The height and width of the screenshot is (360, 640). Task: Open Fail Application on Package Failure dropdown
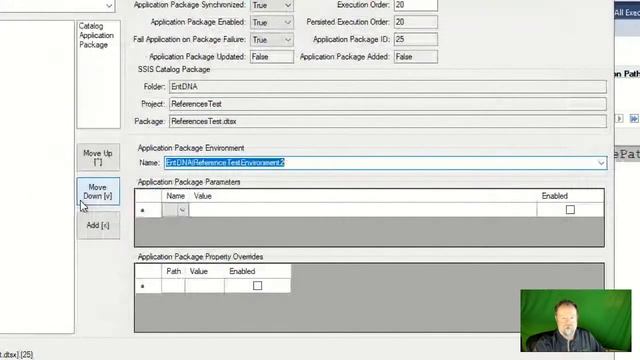pos(288,40)
